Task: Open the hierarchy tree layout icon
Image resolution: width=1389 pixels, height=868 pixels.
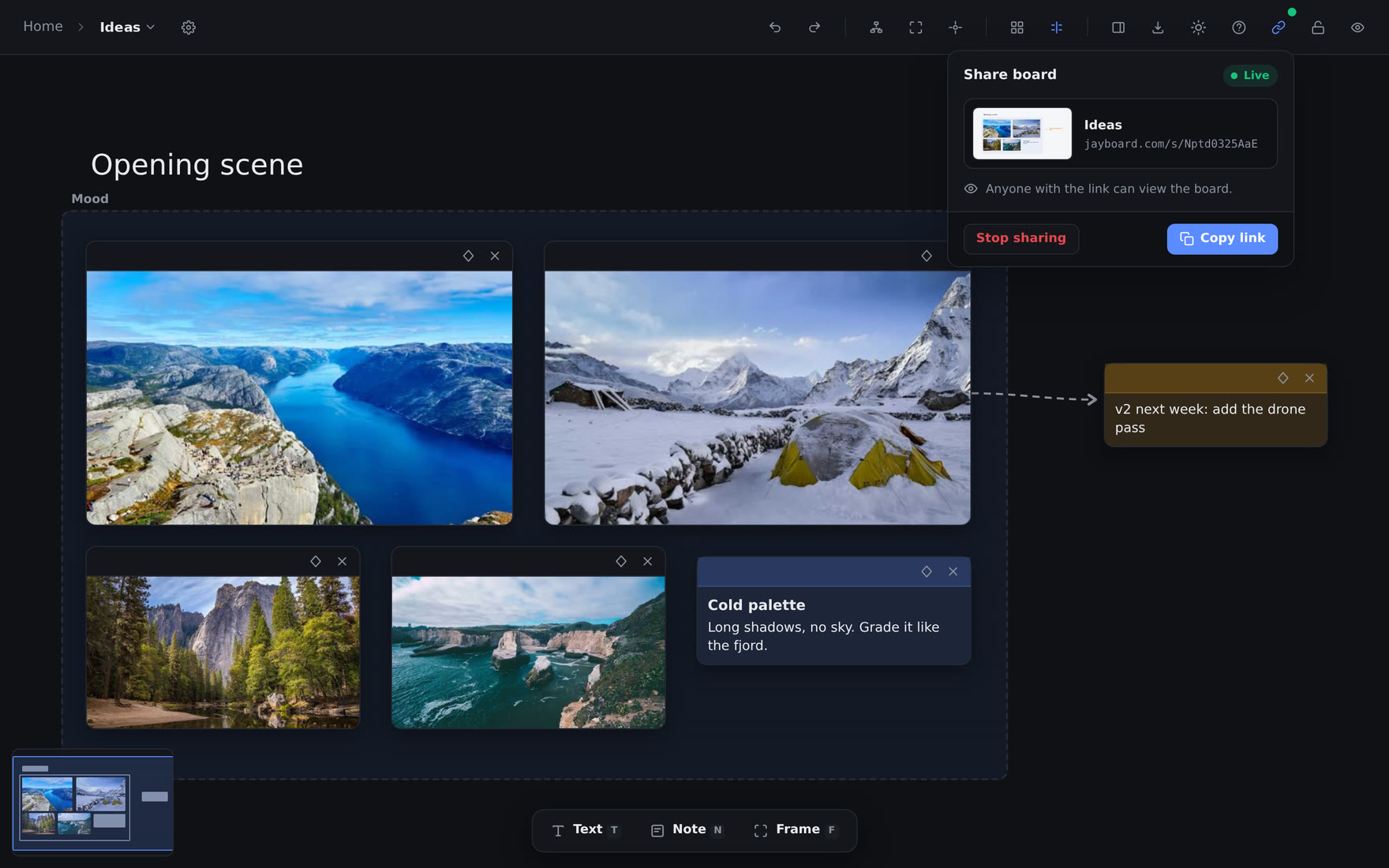Action: (x=876, y=28)
